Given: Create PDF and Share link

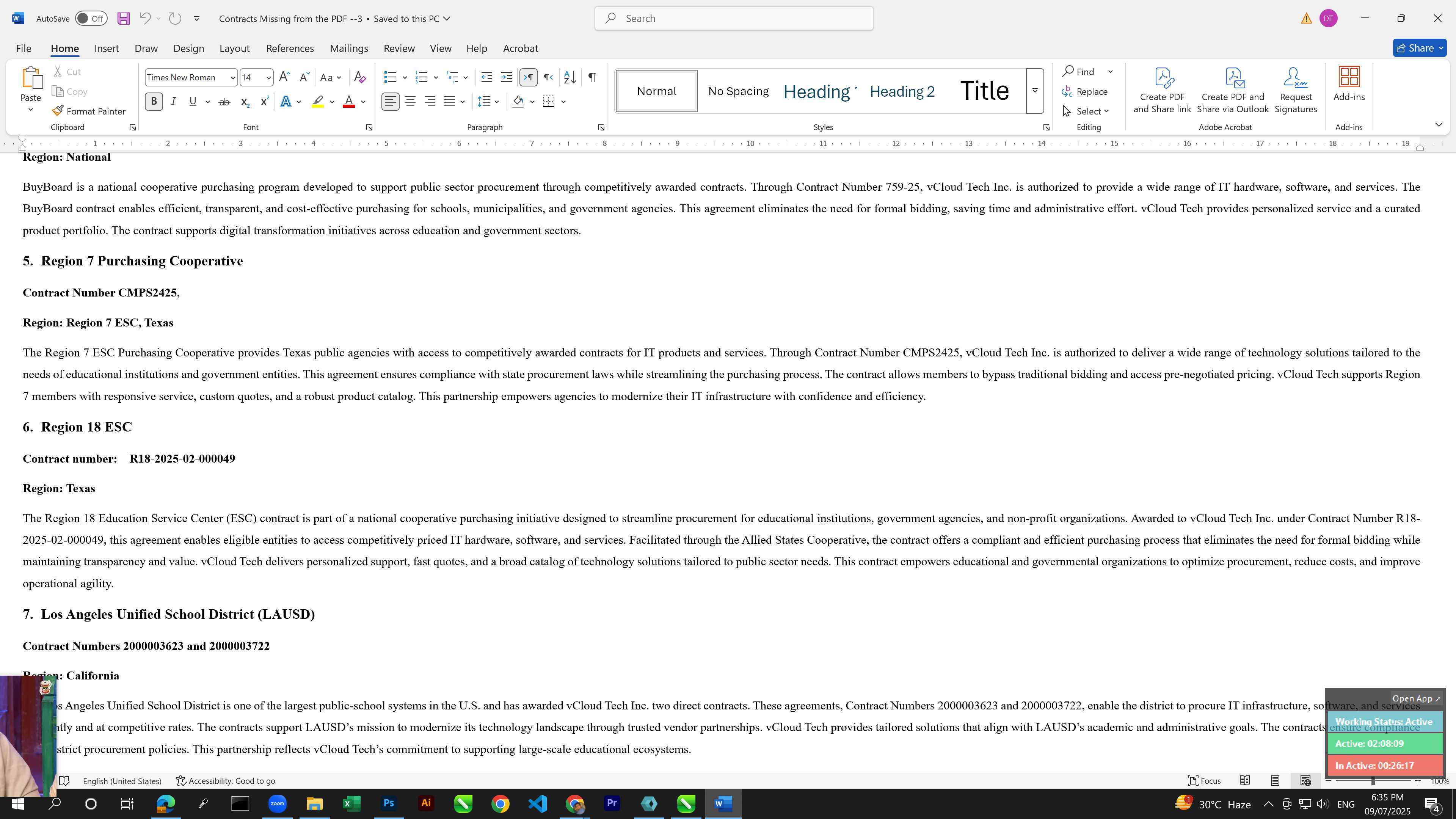Looking at the screenshot, I should pos(1162,91).
